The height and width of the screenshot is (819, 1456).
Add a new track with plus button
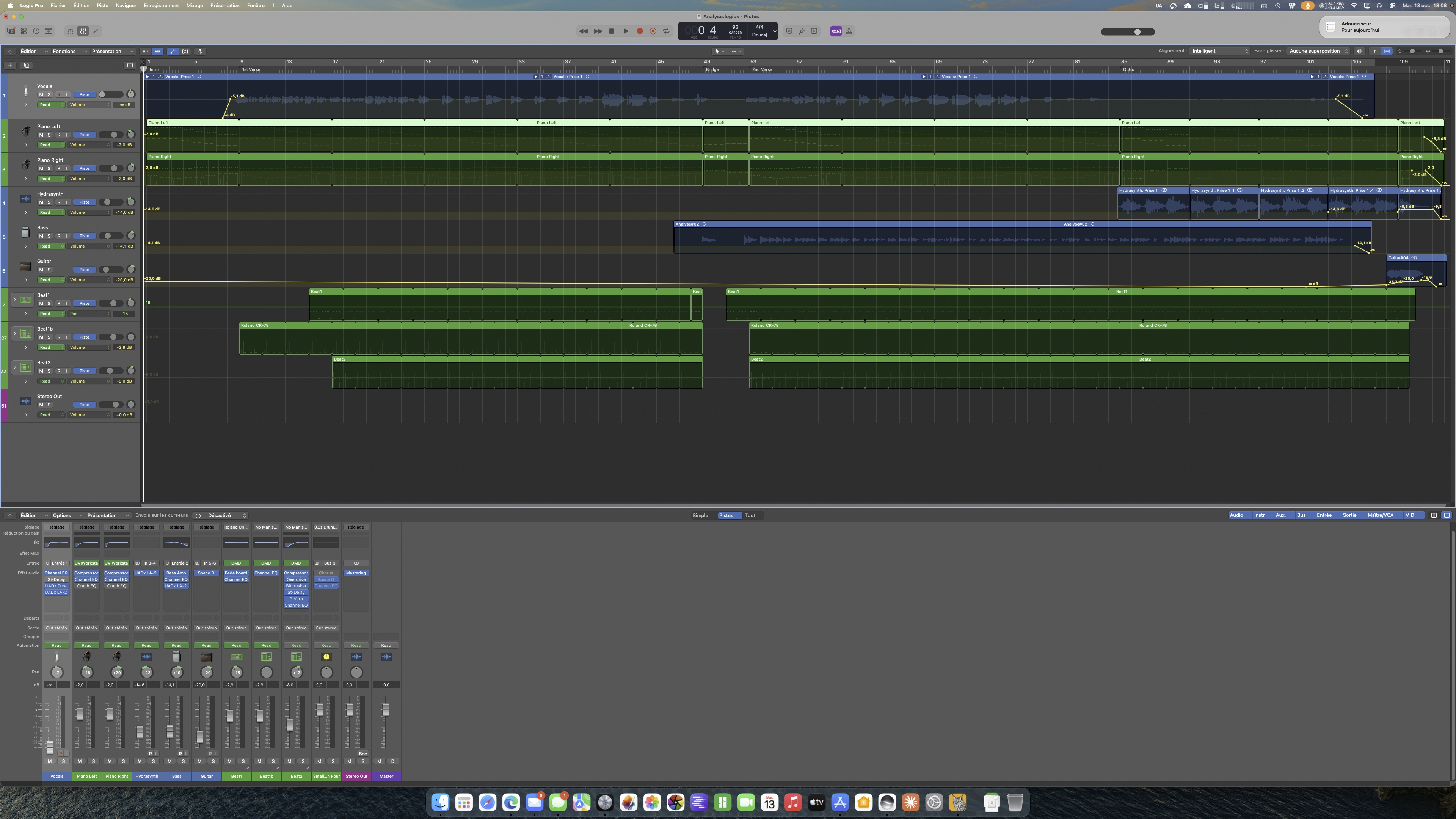[9, 65]
